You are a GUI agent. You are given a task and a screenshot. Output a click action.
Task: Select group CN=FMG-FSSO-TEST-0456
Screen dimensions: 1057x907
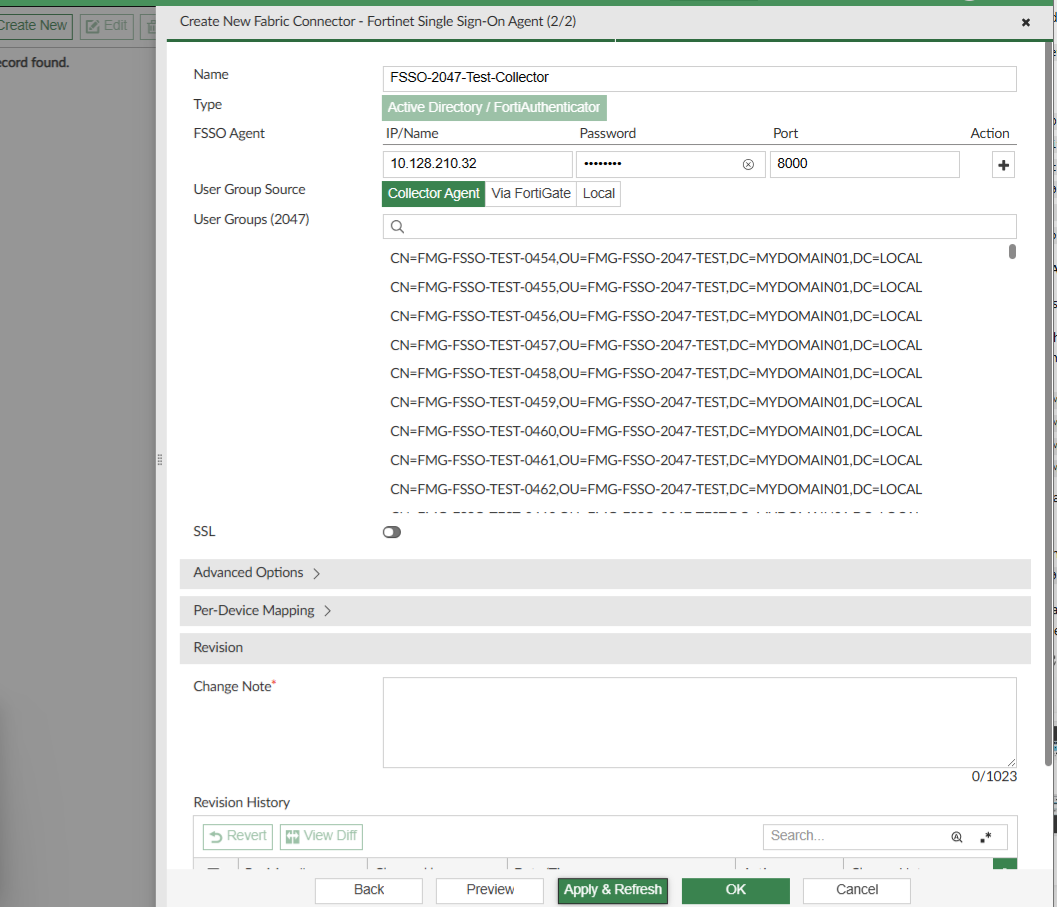(x=656, y=316)
